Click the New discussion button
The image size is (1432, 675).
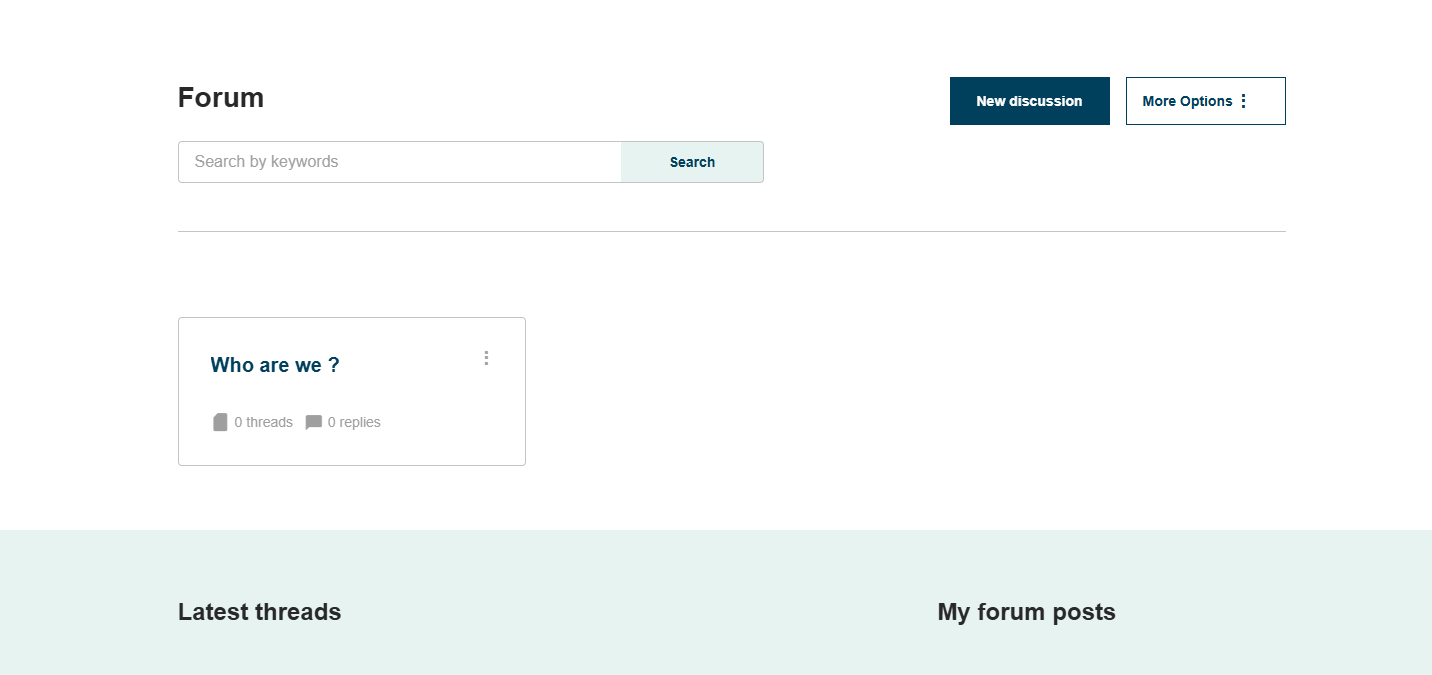click(x=1029, y=101)
